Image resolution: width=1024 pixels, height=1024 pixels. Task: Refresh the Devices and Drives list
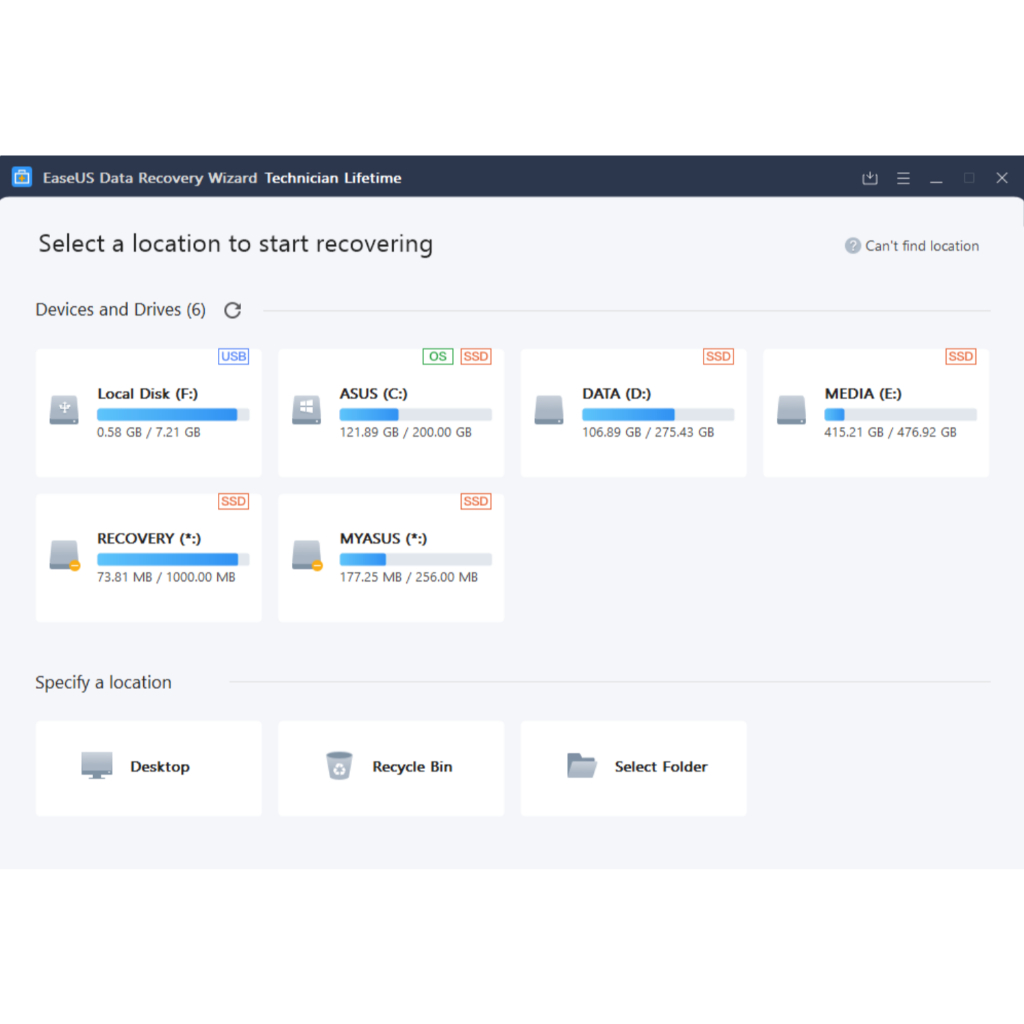click(x=232, y=310)
